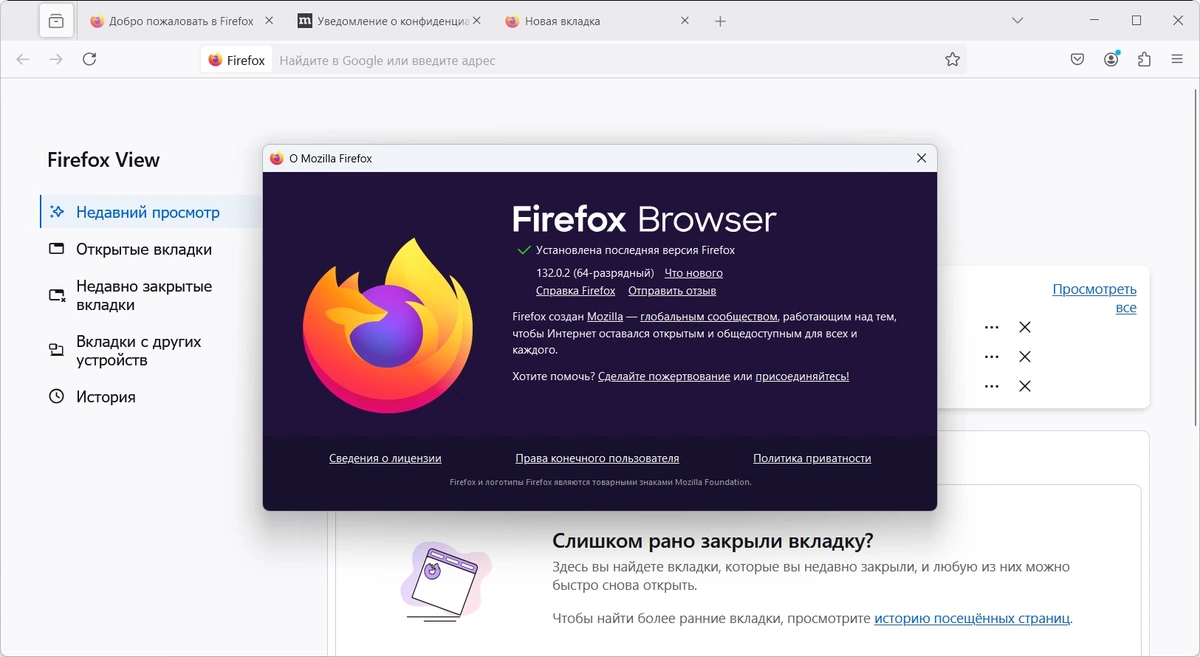Dismiss the third row with its X
The width and height of the screenshot is (1200, 657).
(x=1024, y=386)
